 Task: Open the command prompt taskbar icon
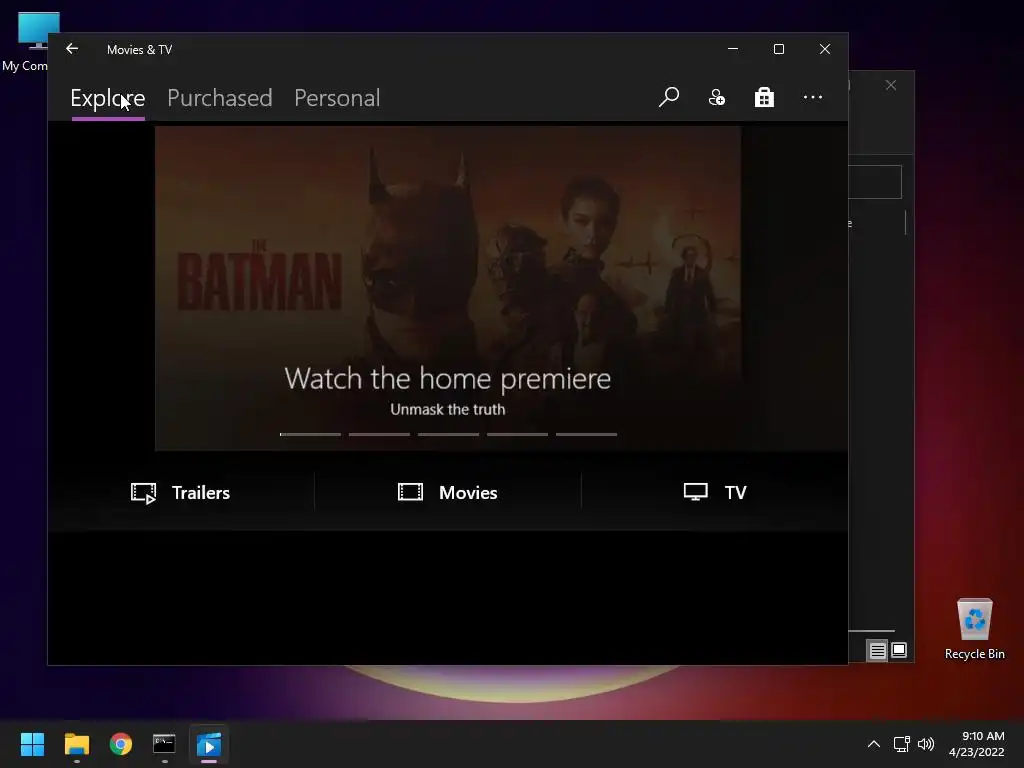(x=165, y=744)
